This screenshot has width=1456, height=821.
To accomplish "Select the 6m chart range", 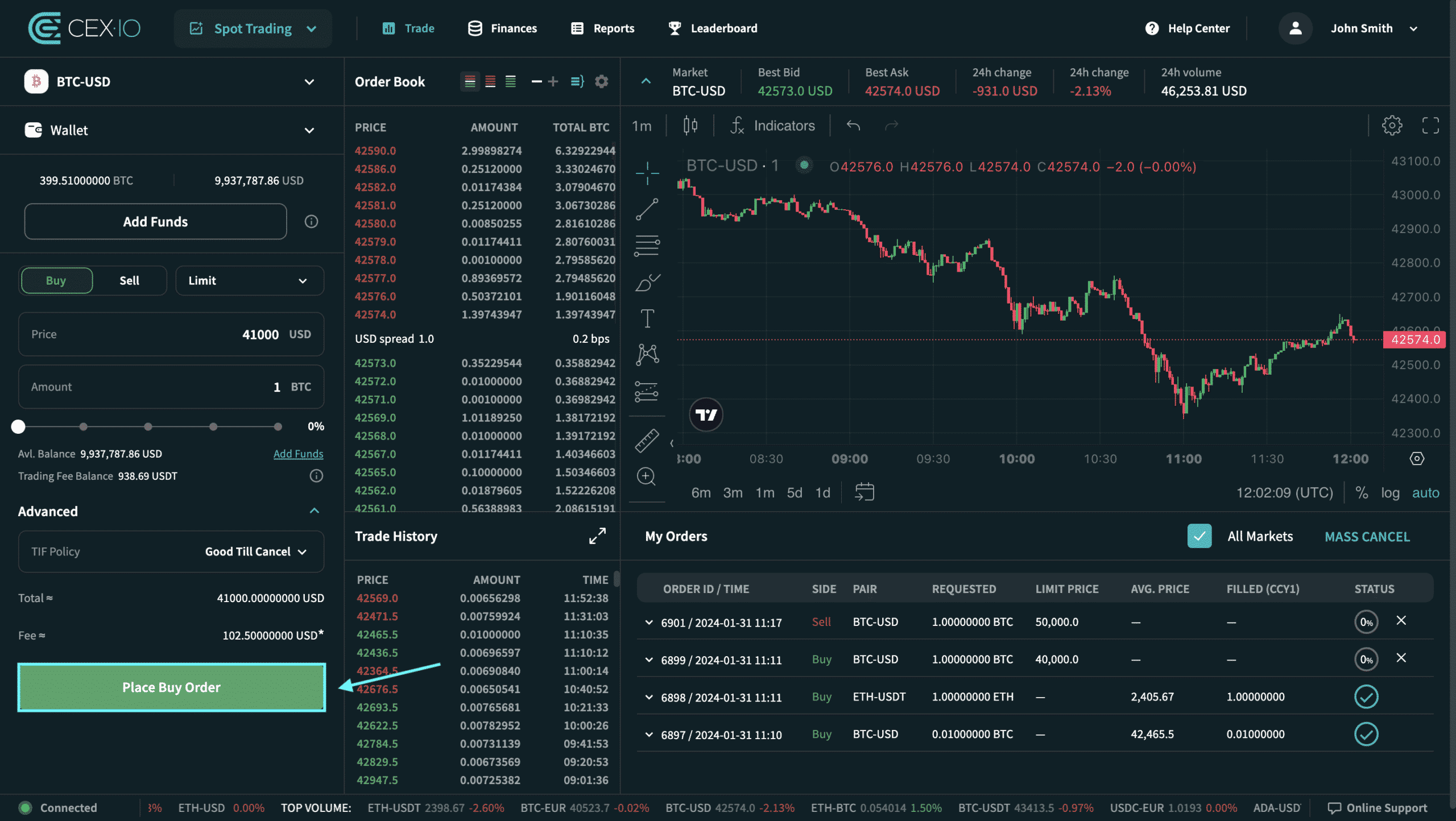I will [701, 492].
